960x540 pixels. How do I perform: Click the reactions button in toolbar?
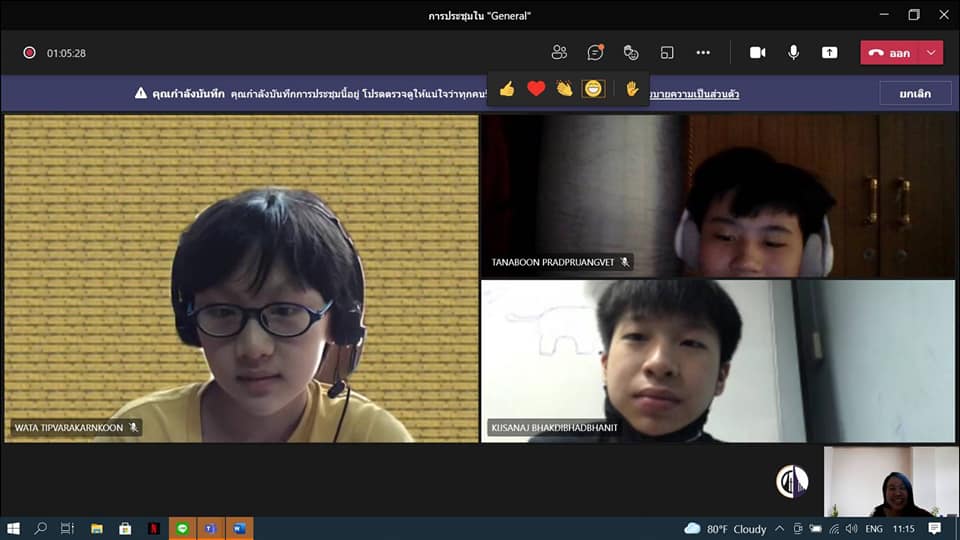point(630,53)
